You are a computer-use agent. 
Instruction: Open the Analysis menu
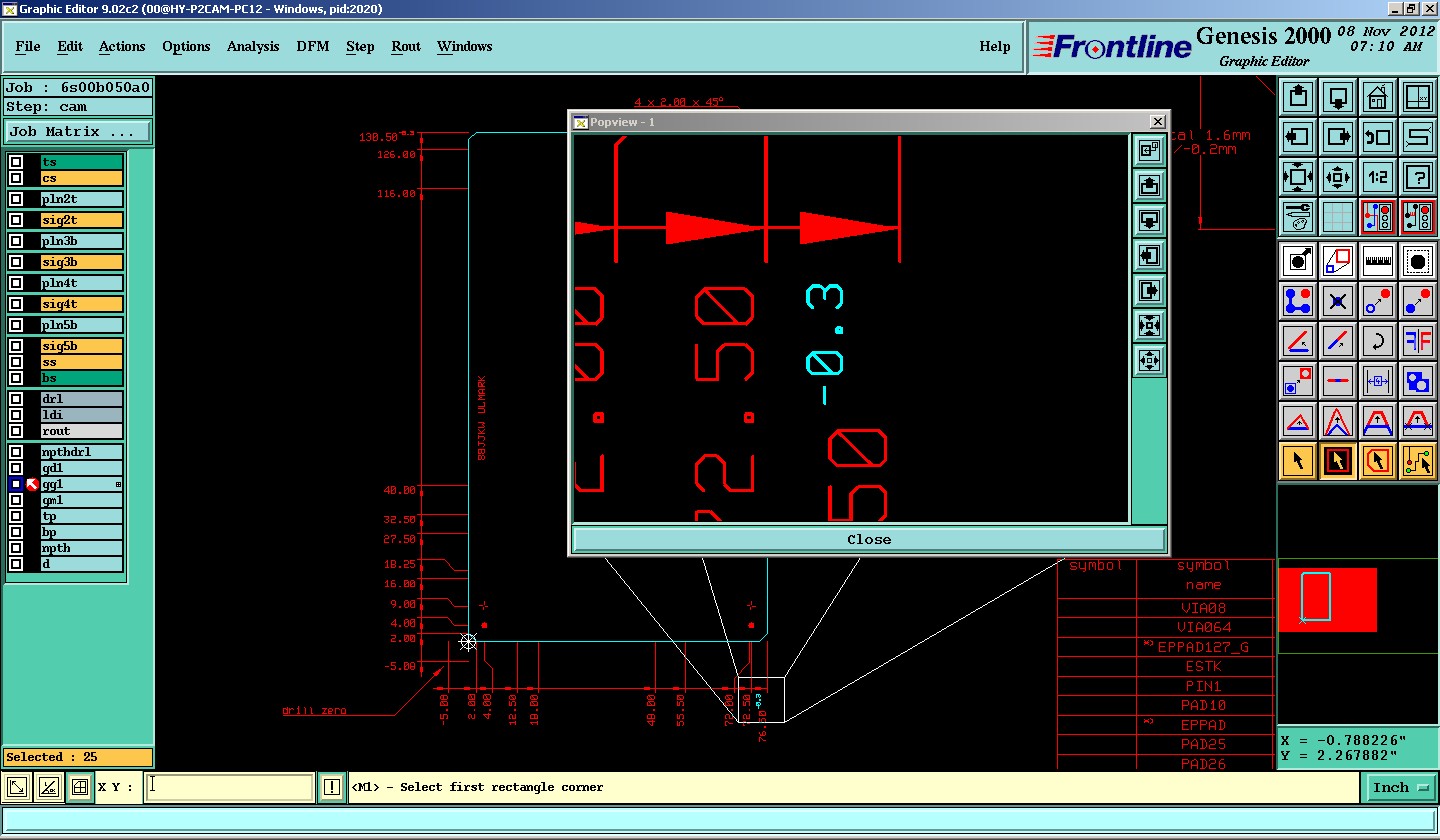[x=253, y=46]
